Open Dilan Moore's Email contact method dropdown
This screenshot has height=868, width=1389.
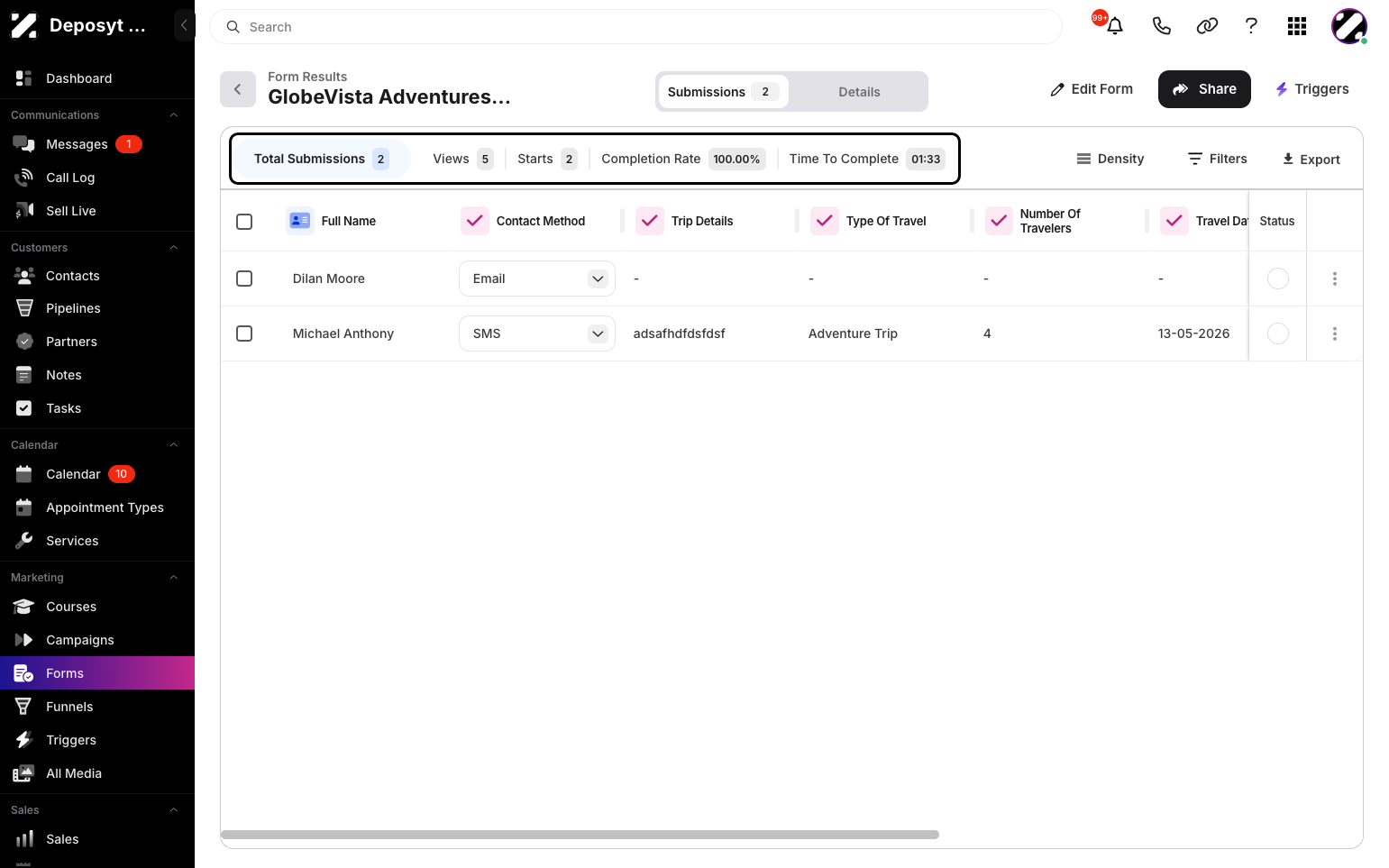(537, 279)
